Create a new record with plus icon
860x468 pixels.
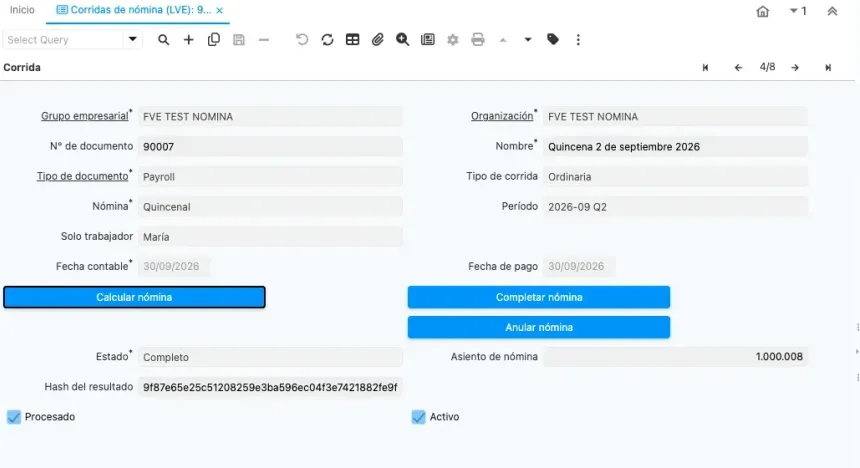coord(188,40)
